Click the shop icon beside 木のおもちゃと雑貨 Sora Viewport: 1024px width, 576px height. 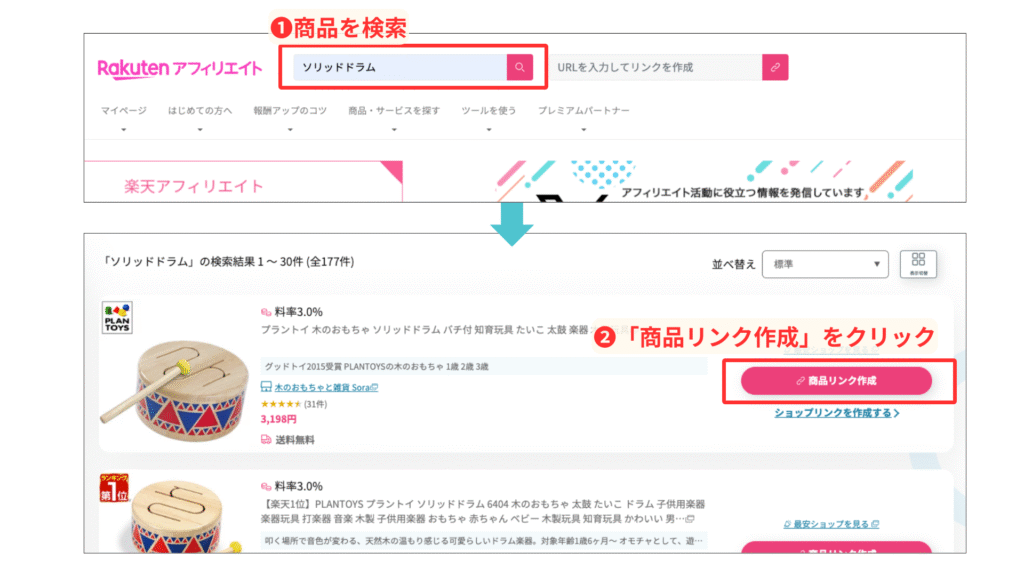pyautogui.click(x=266, y=387)
